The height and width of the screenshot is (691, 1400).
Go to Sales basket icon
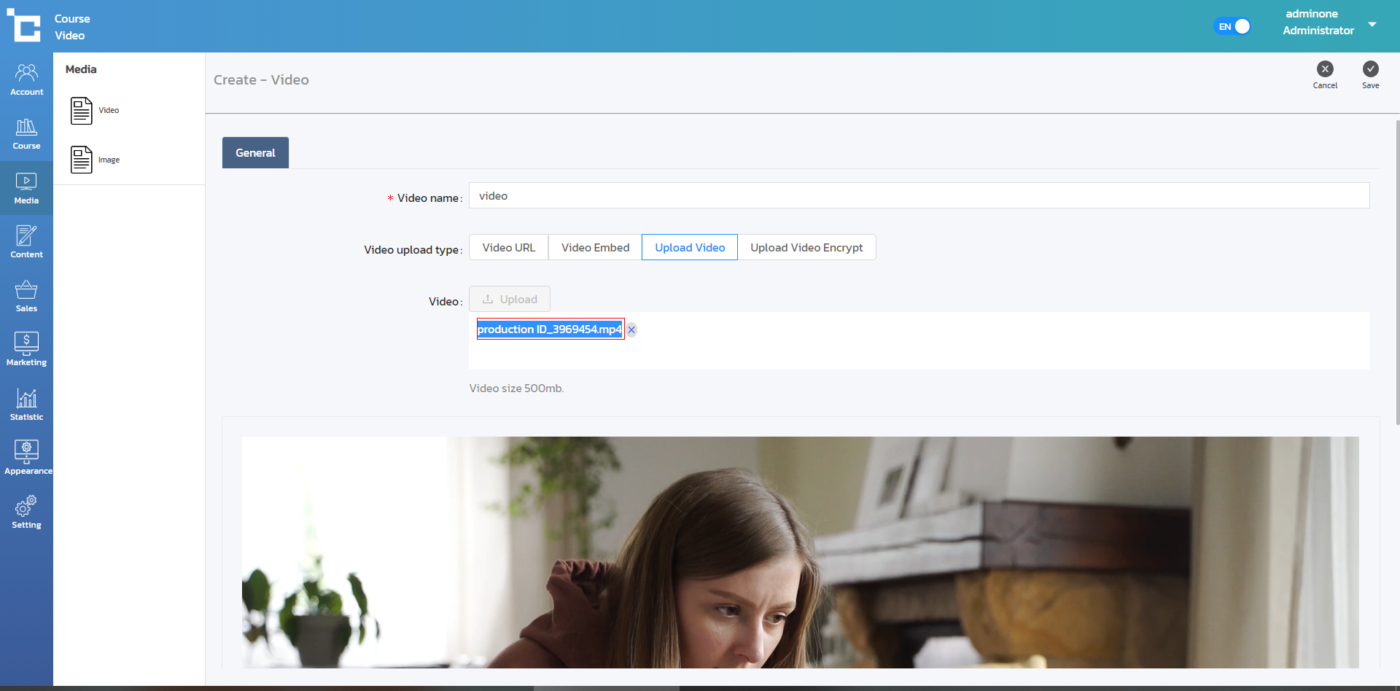(26, 294)
